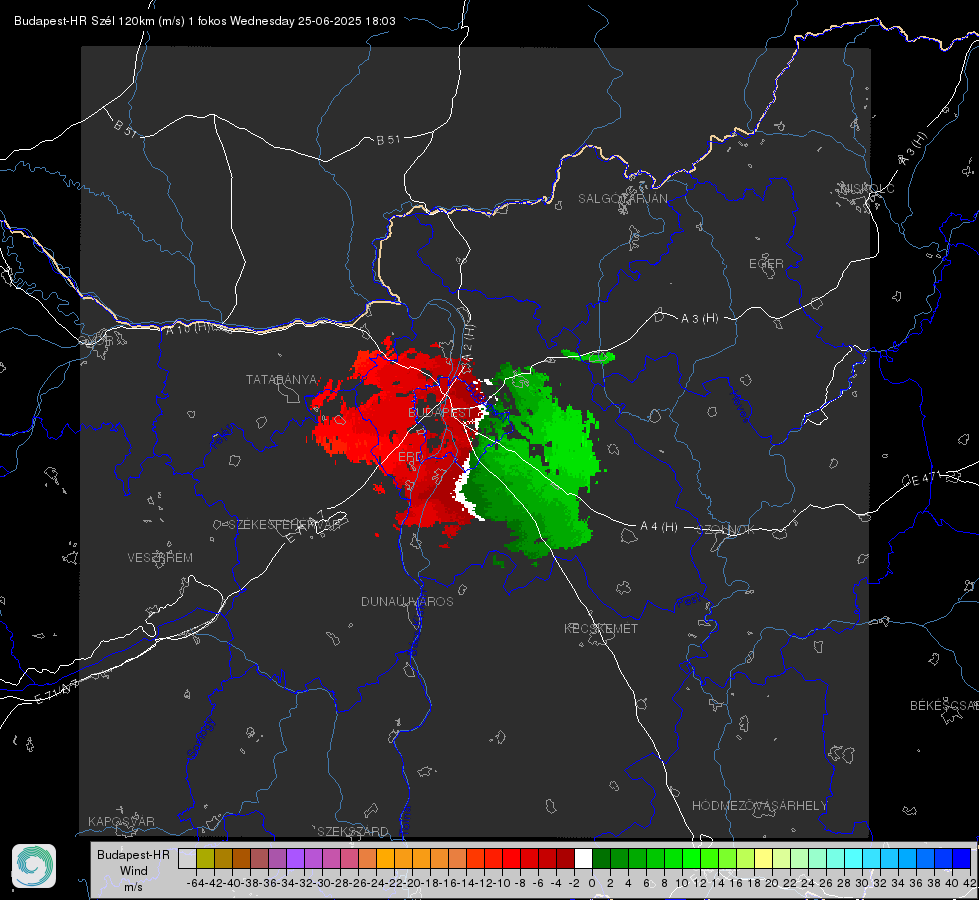Select the light gray first swatch in the legend
This screenshot has height=900, width=979.
pyautogui.click(x=187, y=858)
